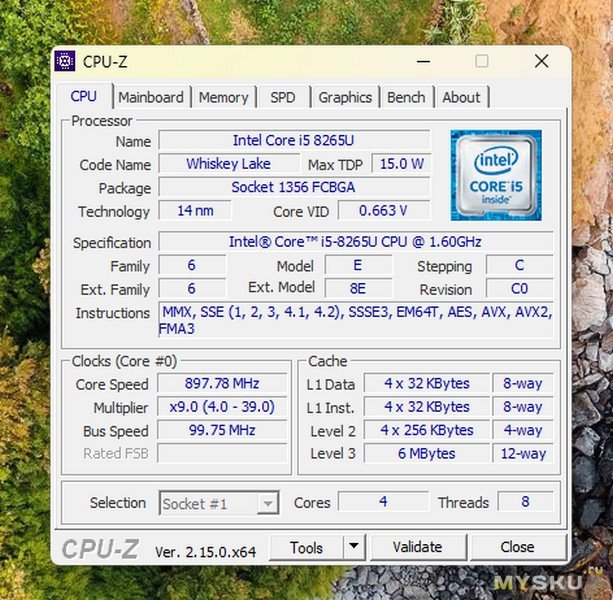Click the Validate button
The height and width of the screenshot is (600, 613).
pos(418,547)
